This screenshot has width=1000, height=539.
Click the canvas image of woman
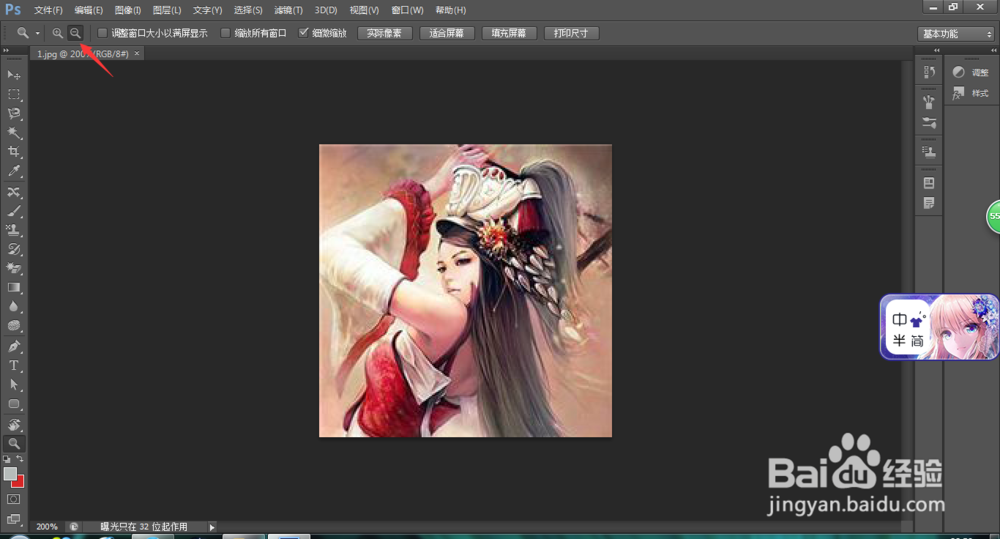coord(465,291)
